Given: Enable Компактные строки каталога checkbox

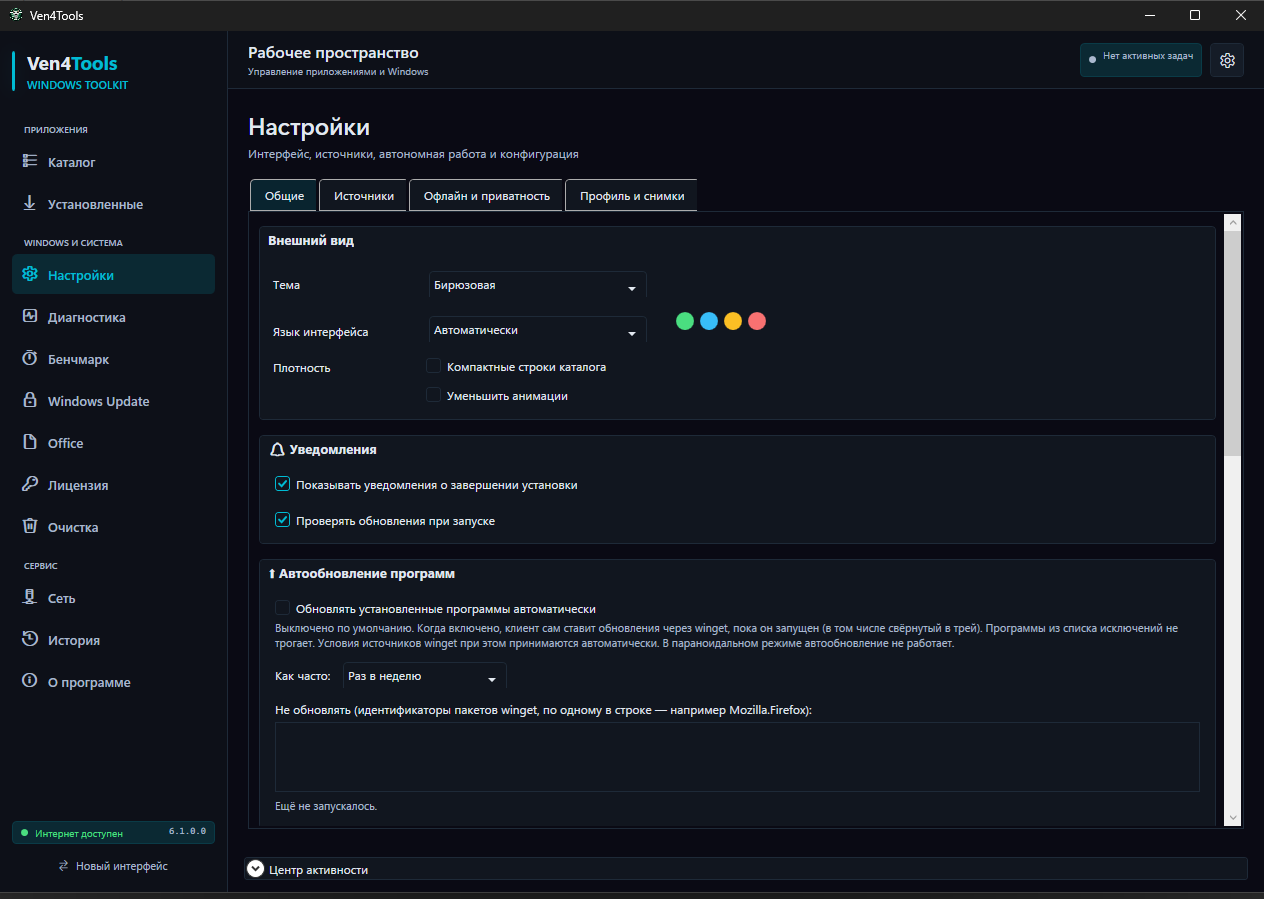Looking at the screenshot, I should point(434,367).
